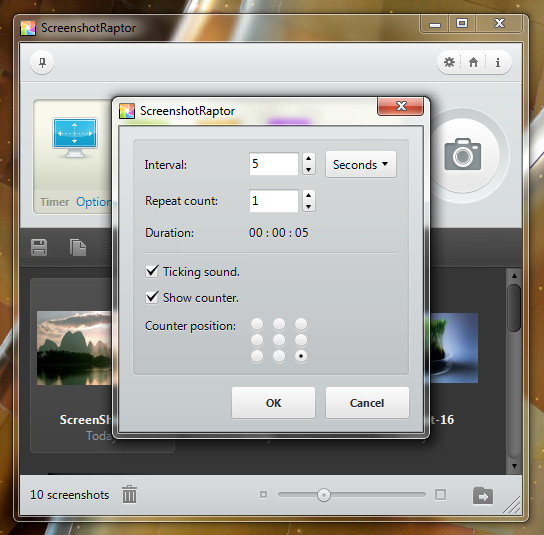Viewport: 544px width, 535px height.
Task: Click the Repeat count input field
Action: (x=274, y=201)
